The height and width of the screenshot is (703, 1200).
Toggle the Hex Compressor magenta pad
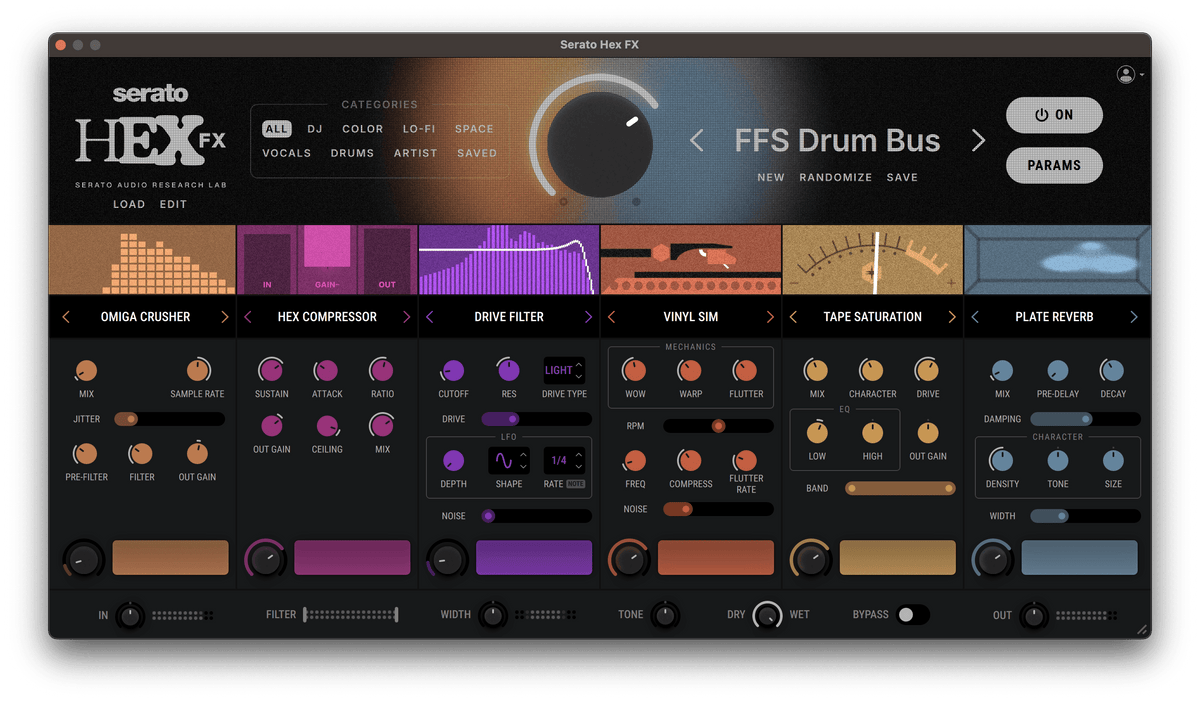[352, 558]
